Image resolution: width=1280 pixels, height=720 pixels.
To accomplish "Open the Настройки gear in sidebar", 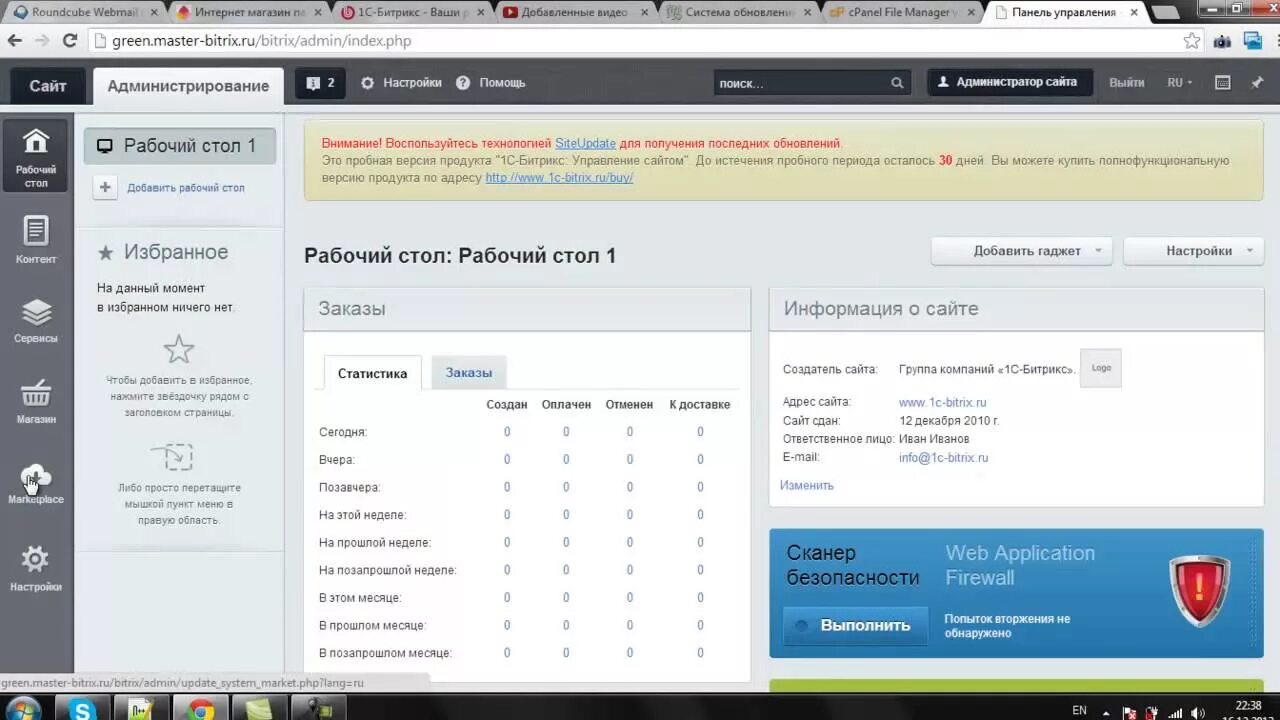I will point(36,568).
